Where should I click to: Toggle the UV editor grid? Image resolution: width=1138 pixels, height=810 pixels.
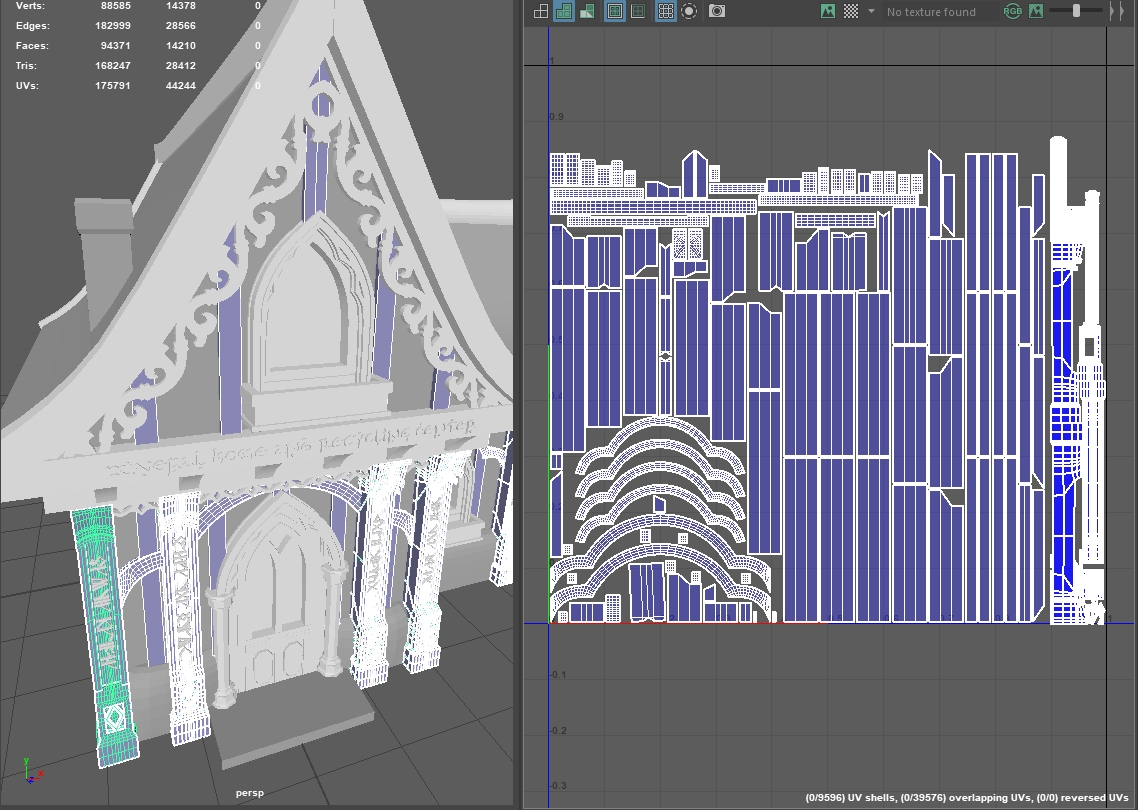665,12
